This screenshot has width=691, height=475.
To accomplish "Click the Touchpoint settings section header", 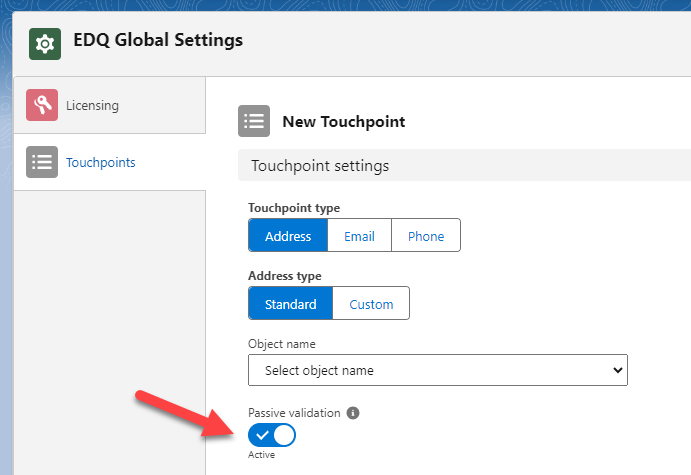I will click(x=320, y=165).
